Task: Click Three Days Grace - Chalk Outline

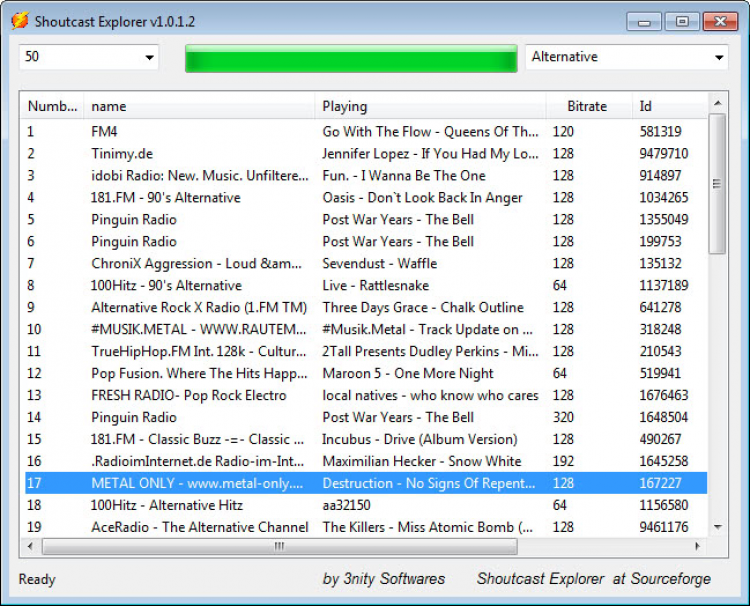Action: (423, 308)
